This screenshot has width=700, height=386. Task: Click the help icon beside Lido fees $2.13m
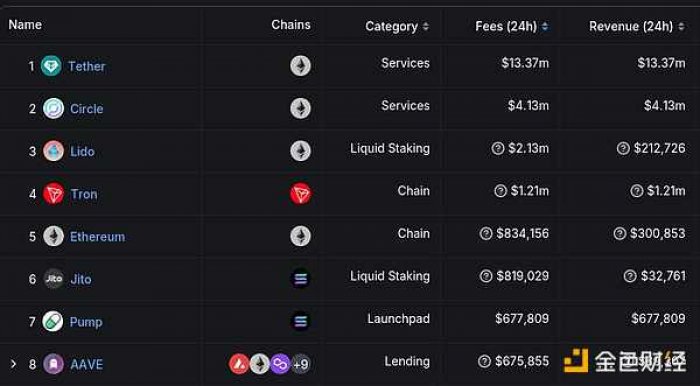pyautogui.click(x=498, y=149)
